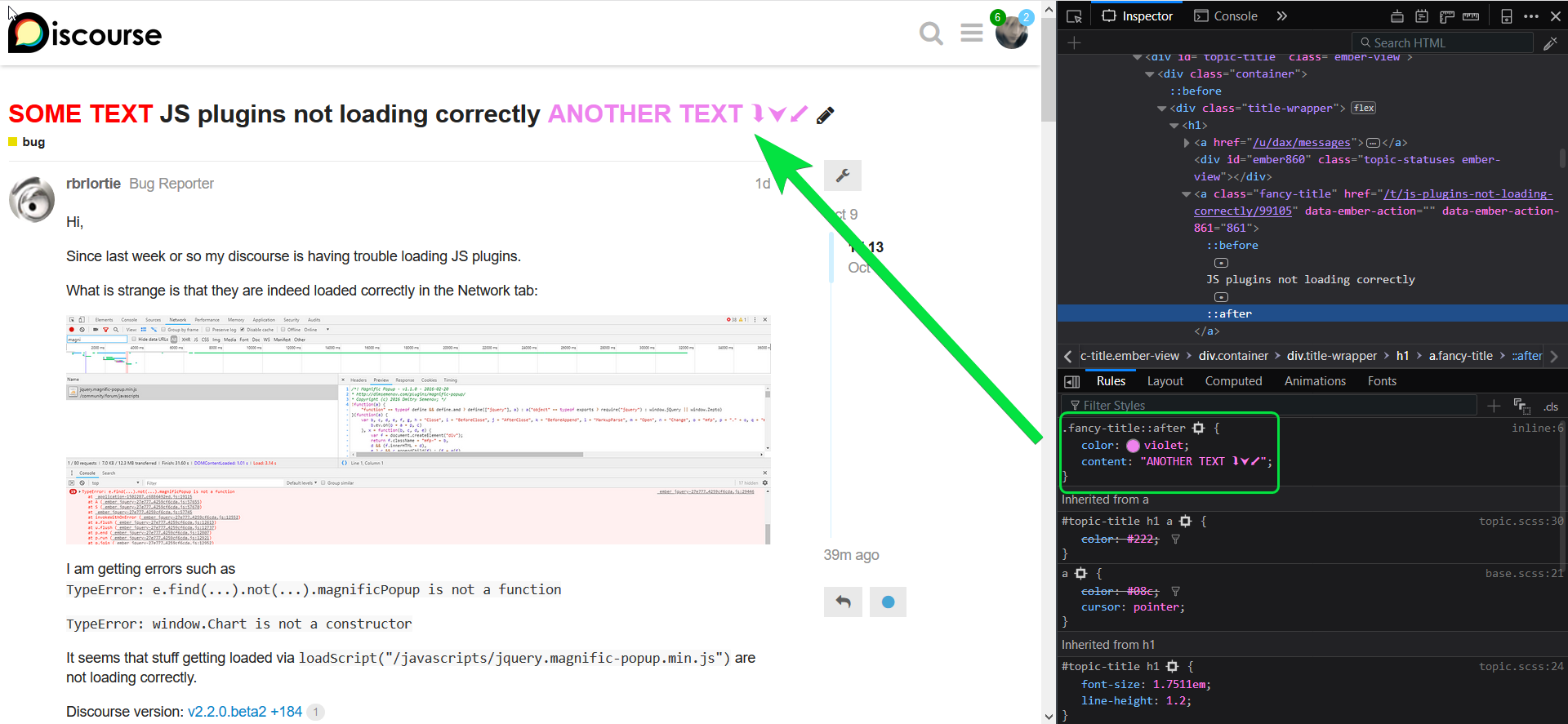Click the reply arrow button
Viewport: 1568px width, 724px height.
(843, 602)
